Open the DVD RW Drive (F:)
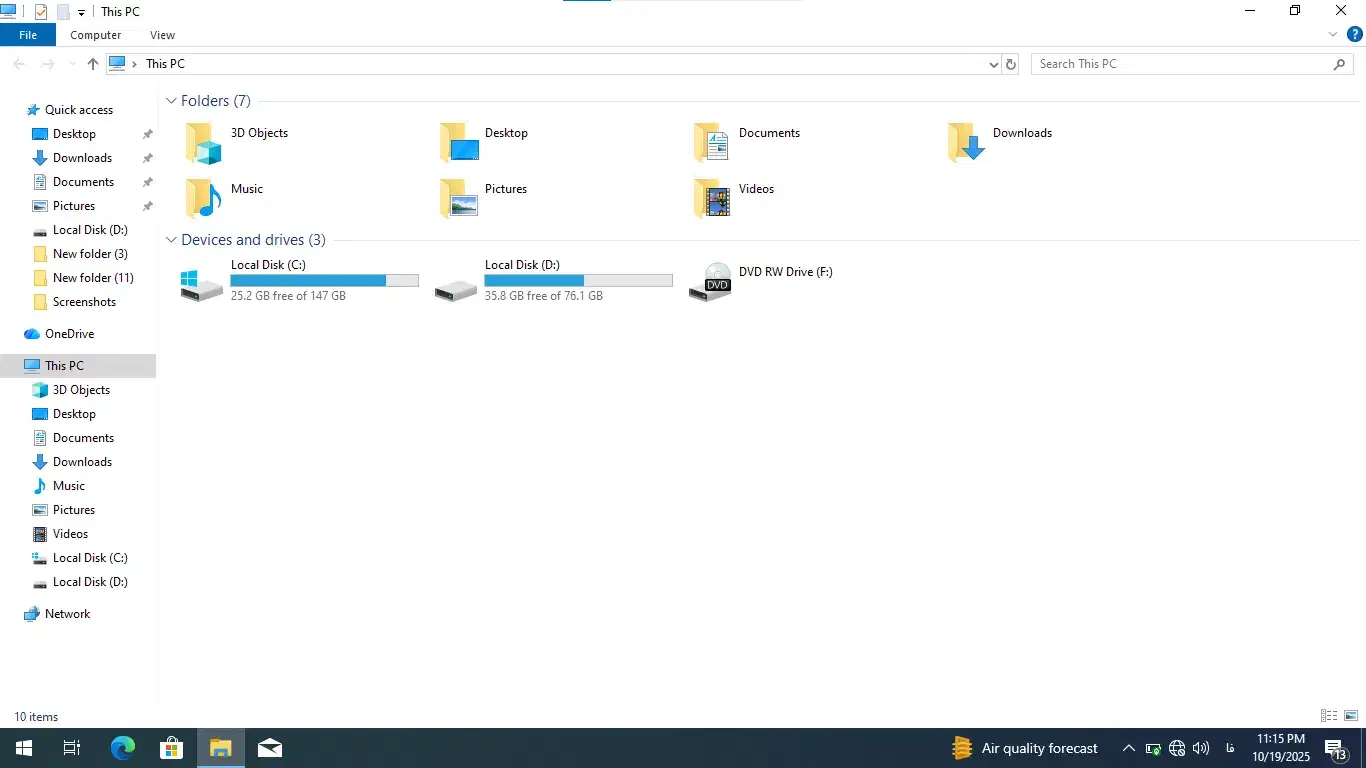This screenshot has height=768, width=1366. (784, 272)
